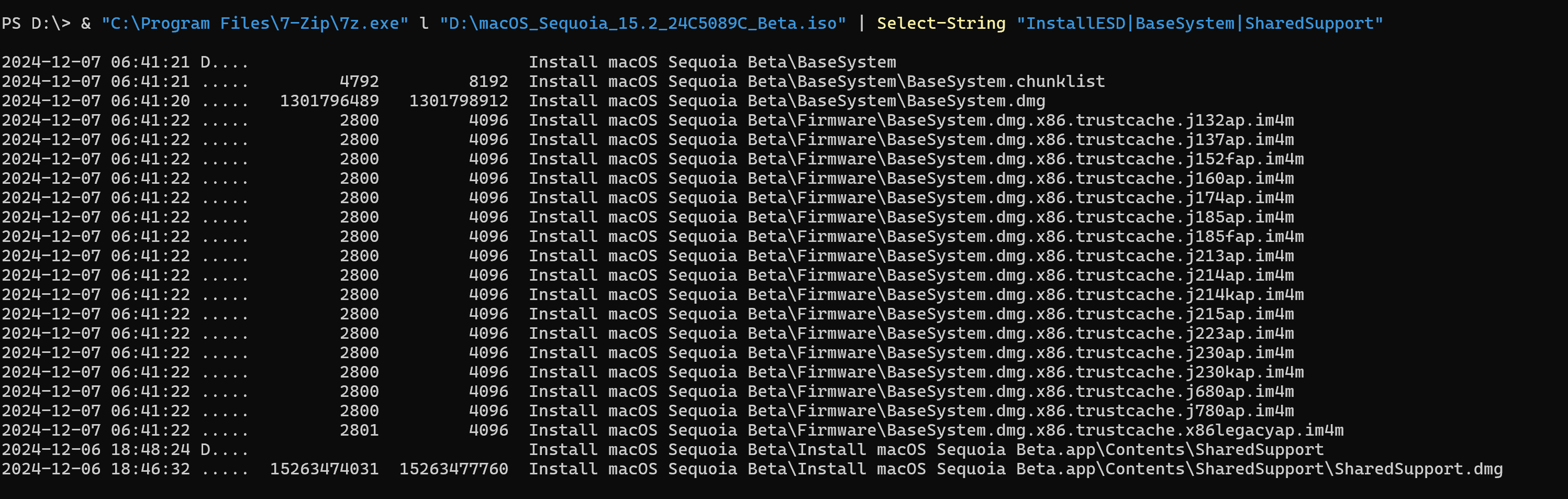Click the 15263474031 size value
The height and width of the screenshot is (499, 1568).
[324, 469]
